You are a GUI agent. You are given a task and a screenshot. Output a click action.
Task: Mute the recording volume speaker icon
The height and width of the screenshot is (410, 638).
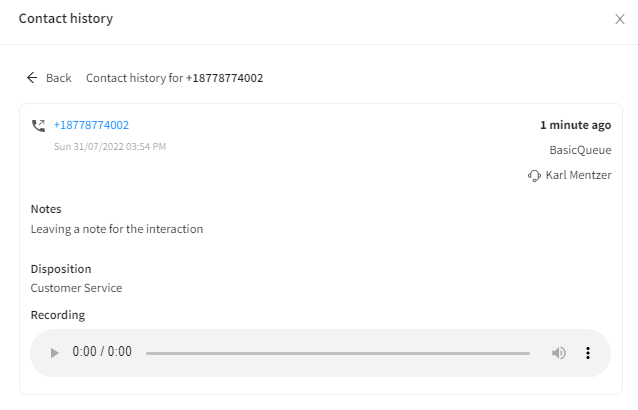tap(559, 353)
